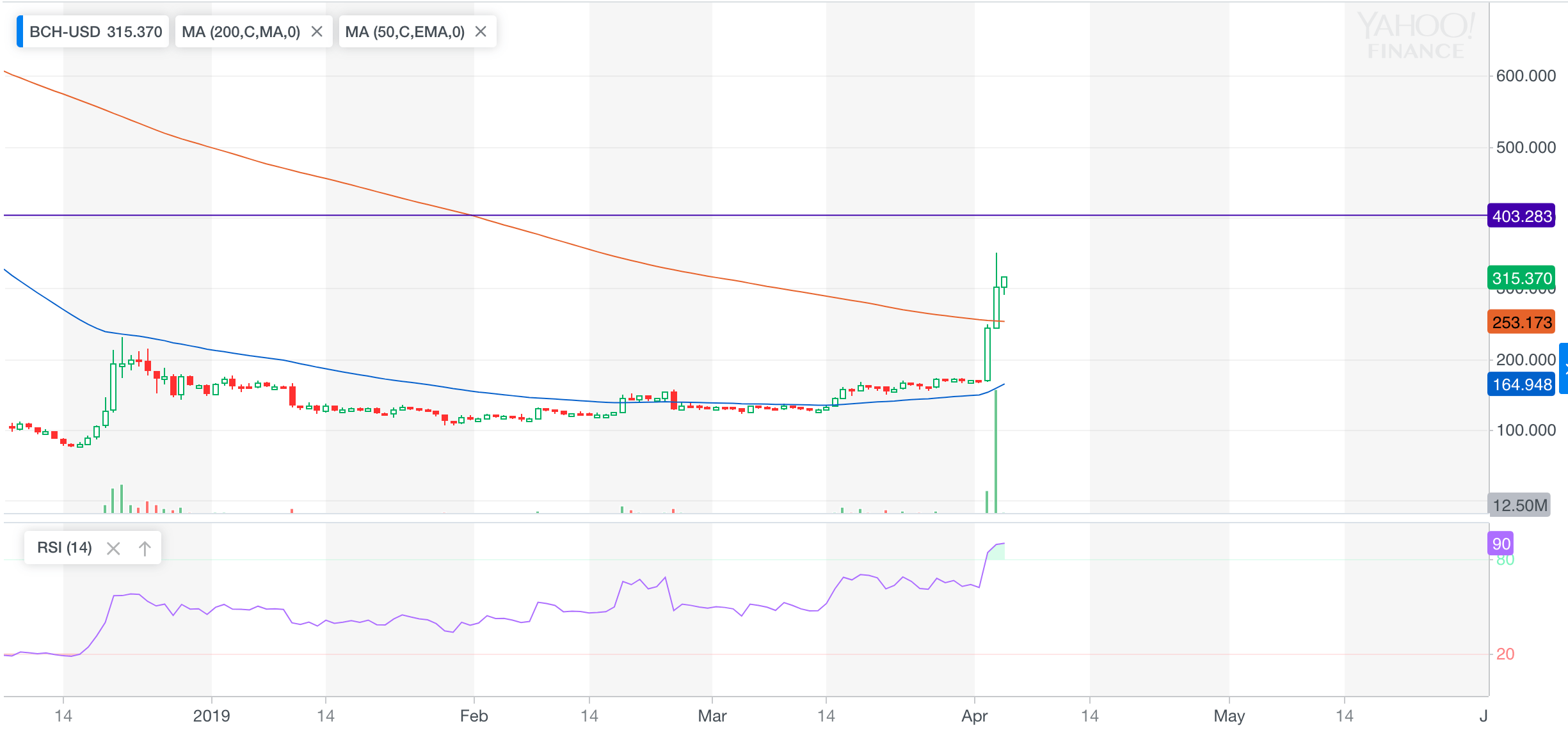Image resolution: width=1568 pixels, height=742 pixels.
Task: Close the RSI (14) panel
Action: [x=113, y=548]
